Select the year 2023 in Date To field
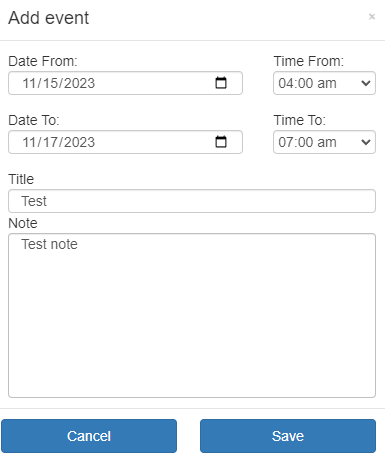The height and width of the screenshot is (460, 385). click(x=80, y=142)
